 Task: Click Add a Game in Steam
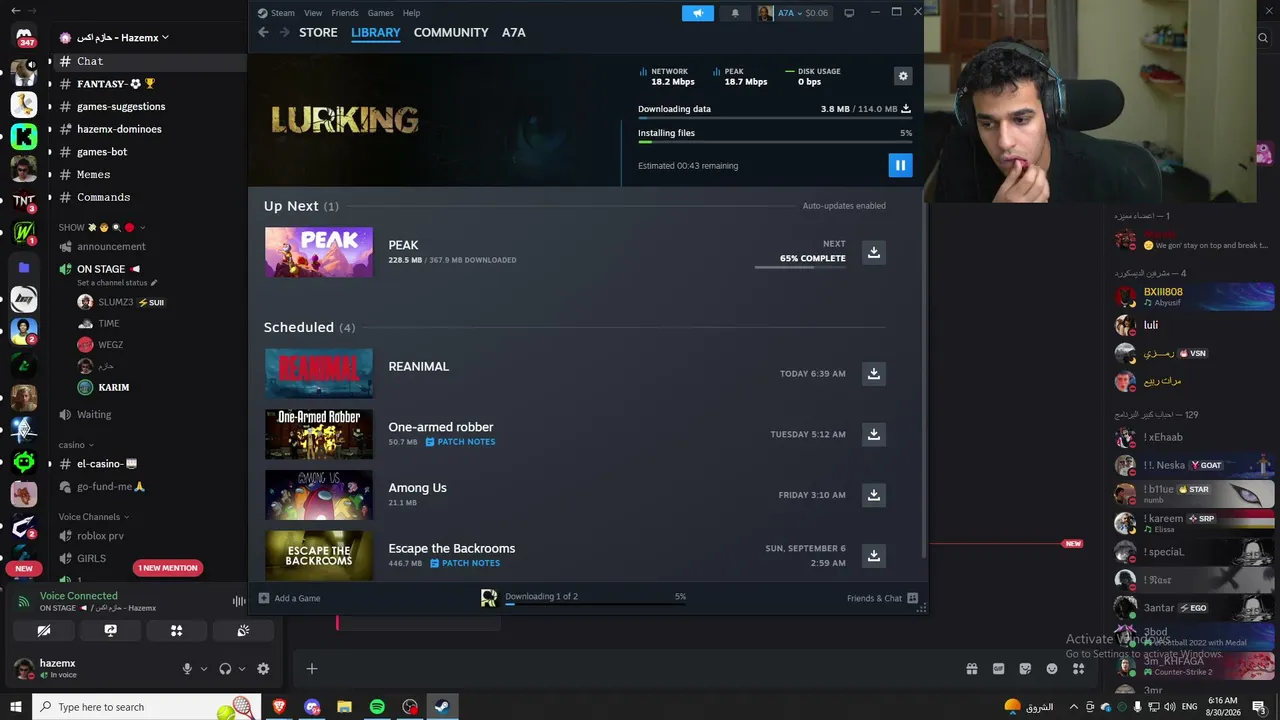click(x=290, y=598)
